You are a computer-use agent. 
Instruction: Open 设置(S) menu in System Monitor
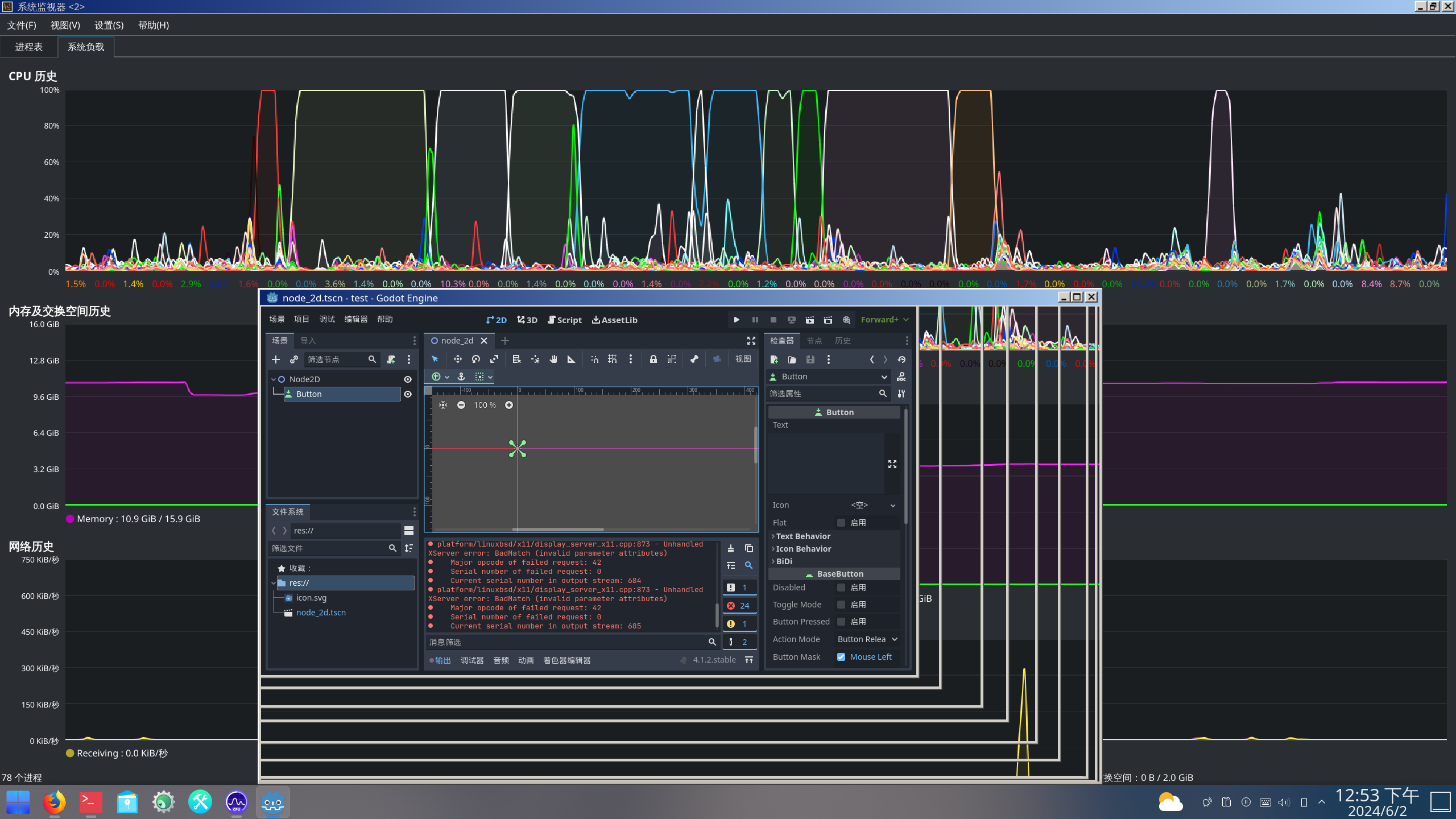[109, 25]
